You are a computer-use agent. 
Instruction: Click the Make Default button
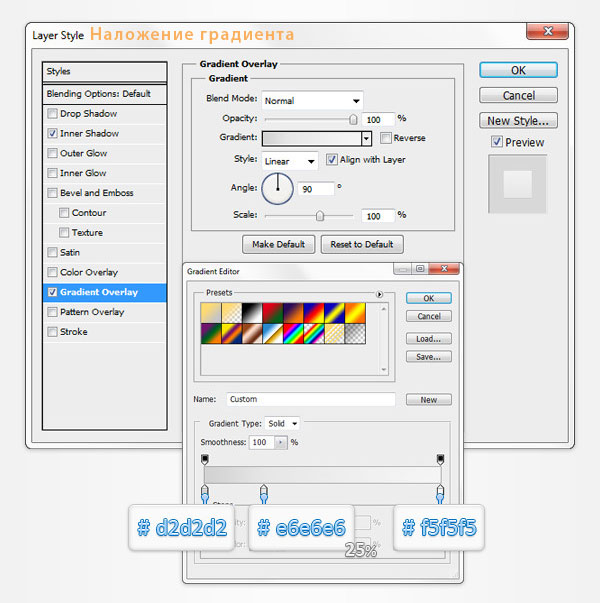[x=278, y=244]
